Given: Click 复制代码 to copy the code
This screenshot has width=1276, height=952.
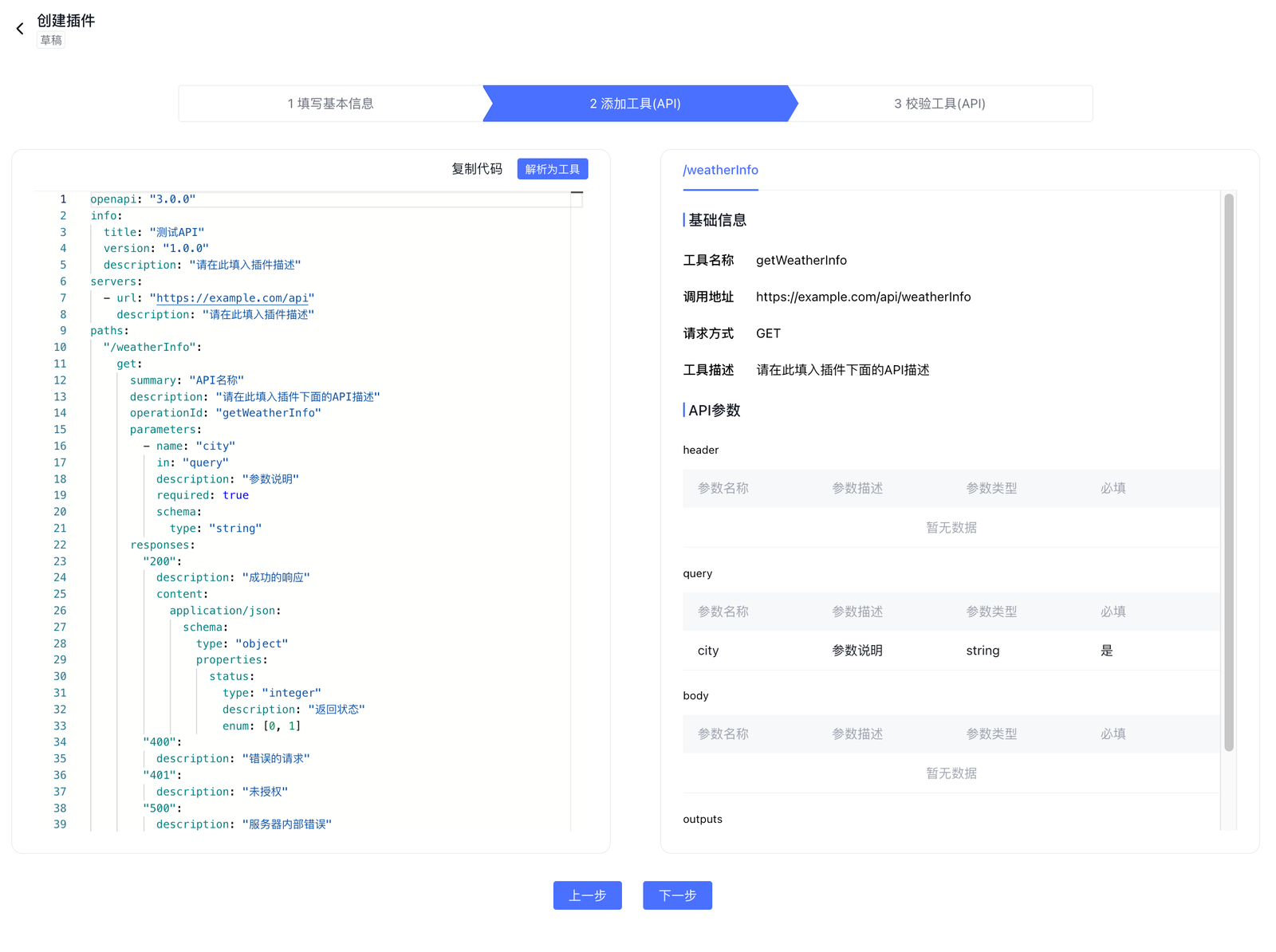Looking at the screenshot, I should 476,169.
